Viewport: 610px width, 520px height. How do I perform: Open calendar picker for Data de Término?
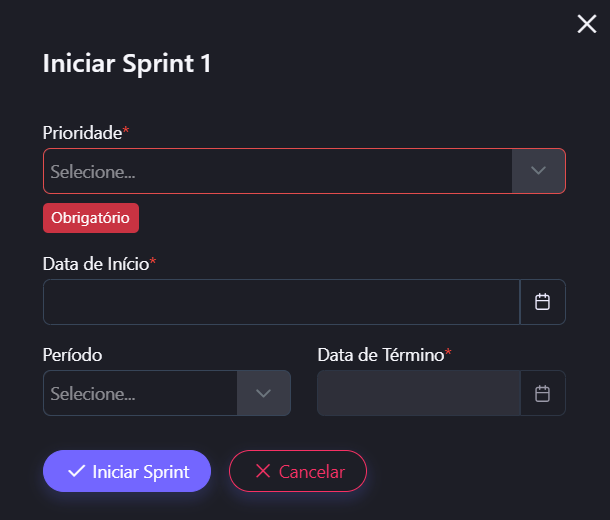[x=543, y=393]
